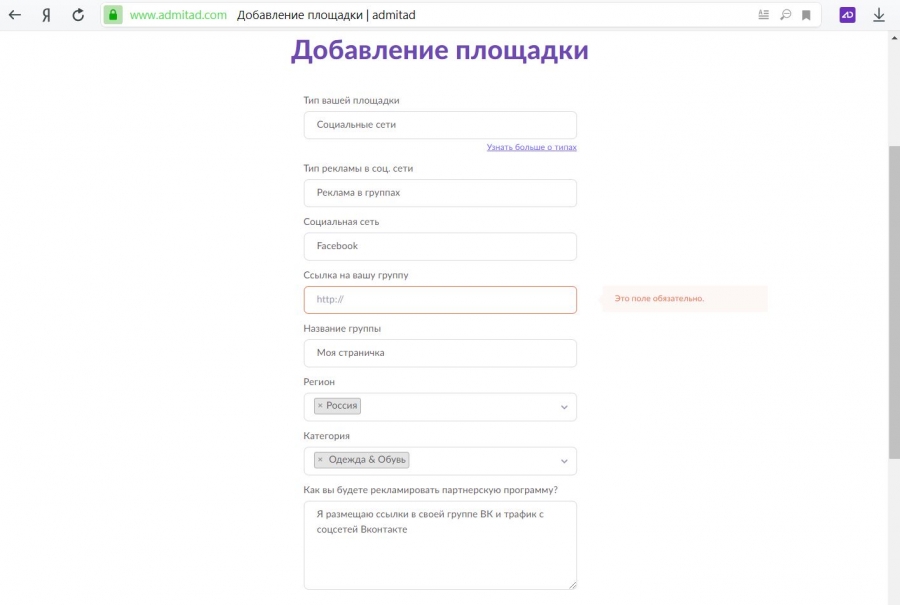The width and height of the screenshot is (900, 605).
Task: Open the admitad extension icon
Action: pyautogui.click(x=847, y=15)
